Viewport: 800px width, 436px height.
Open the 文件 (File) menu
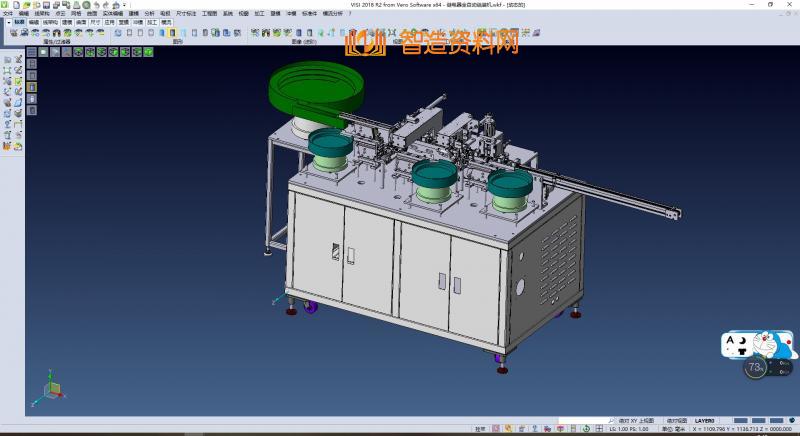pyautogui.click(x=8, y=13)
